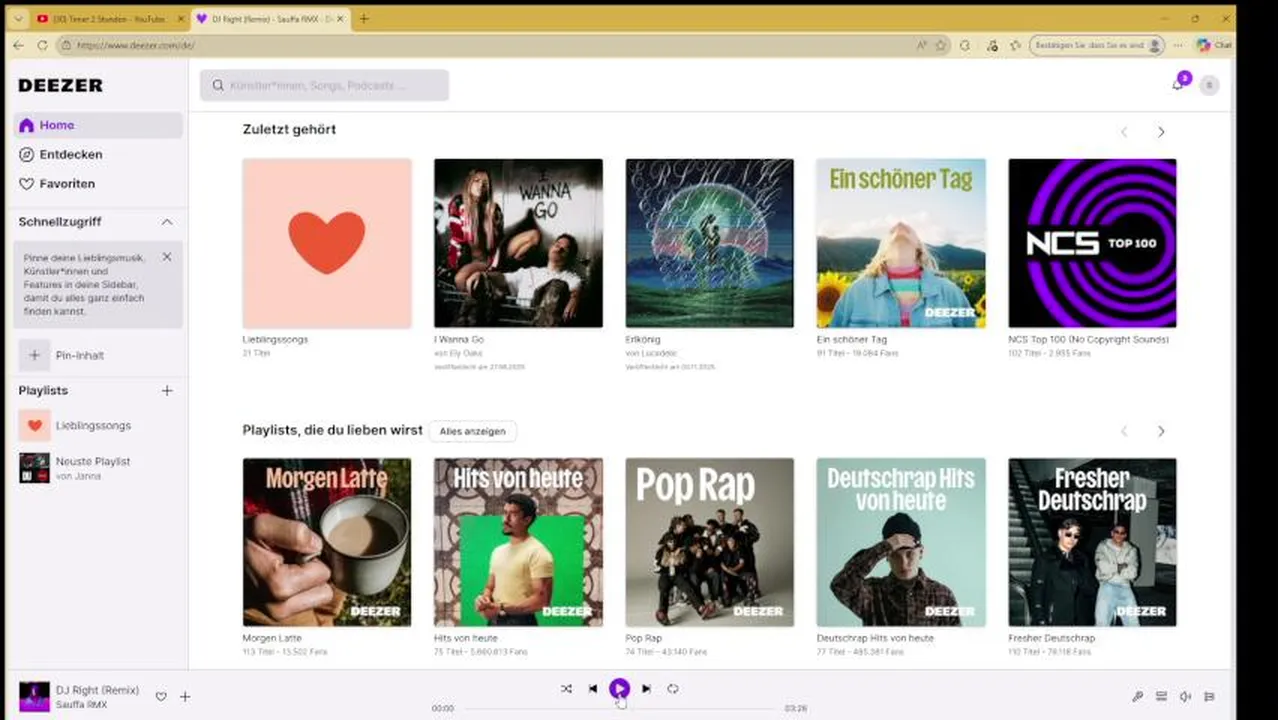The image size is (1278, 720).
Task: Open Favoriten in the sidebar
Action: click(98, 184)
